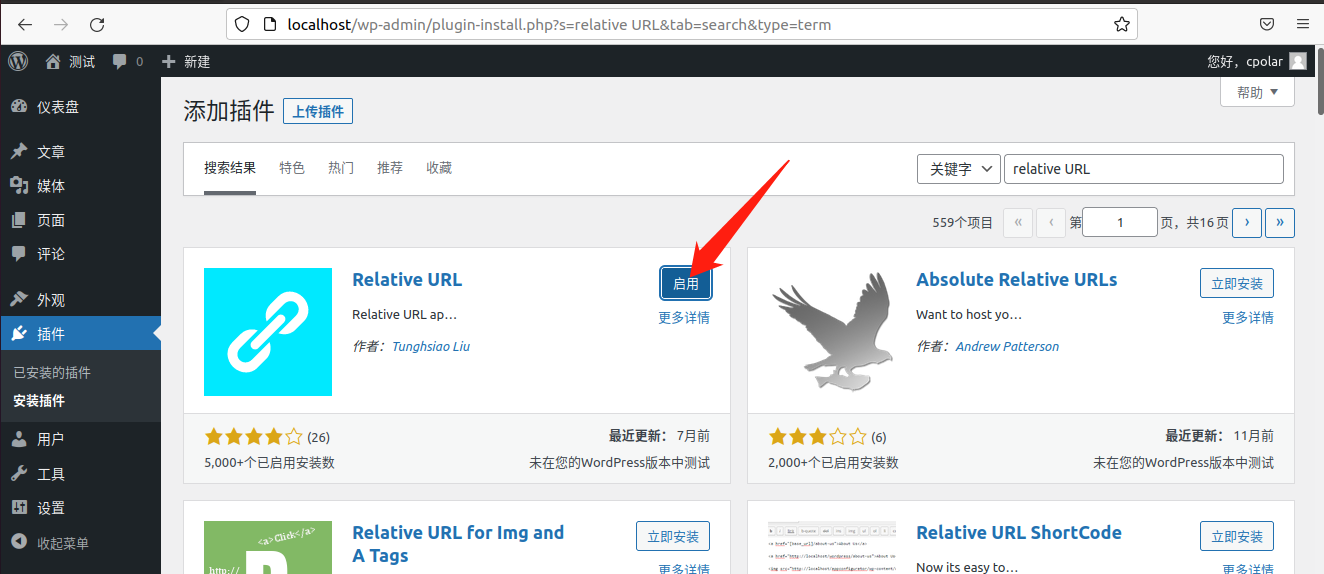The image size is (1324, 574).
Task: Reload the page with refresh icon
Action: tap(97, 24)
